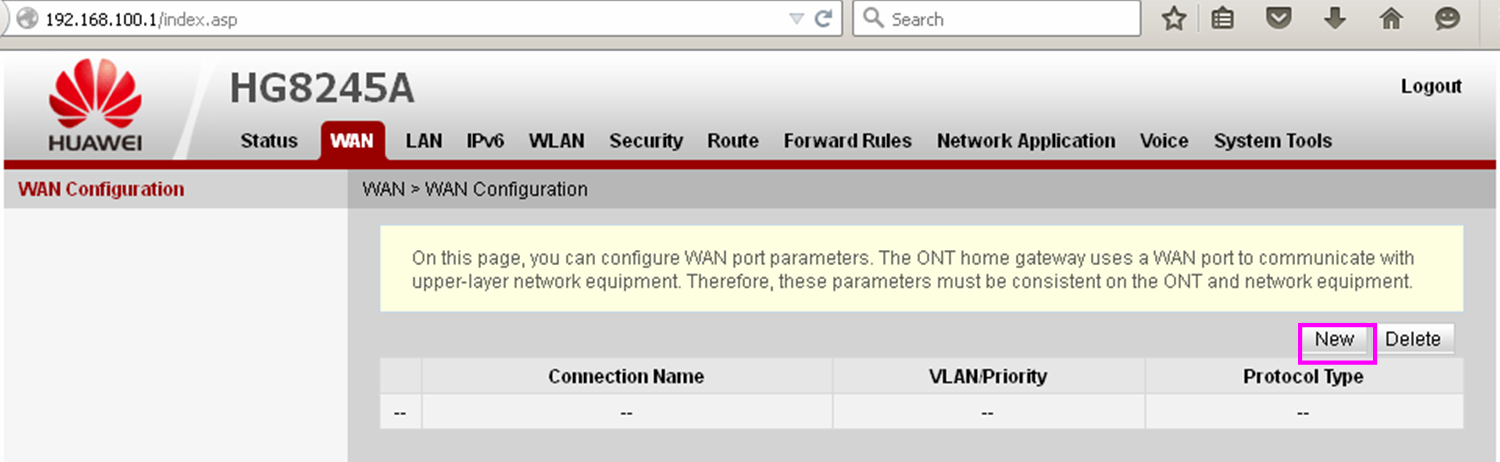Go to browser home page icon

(1391, 19)
